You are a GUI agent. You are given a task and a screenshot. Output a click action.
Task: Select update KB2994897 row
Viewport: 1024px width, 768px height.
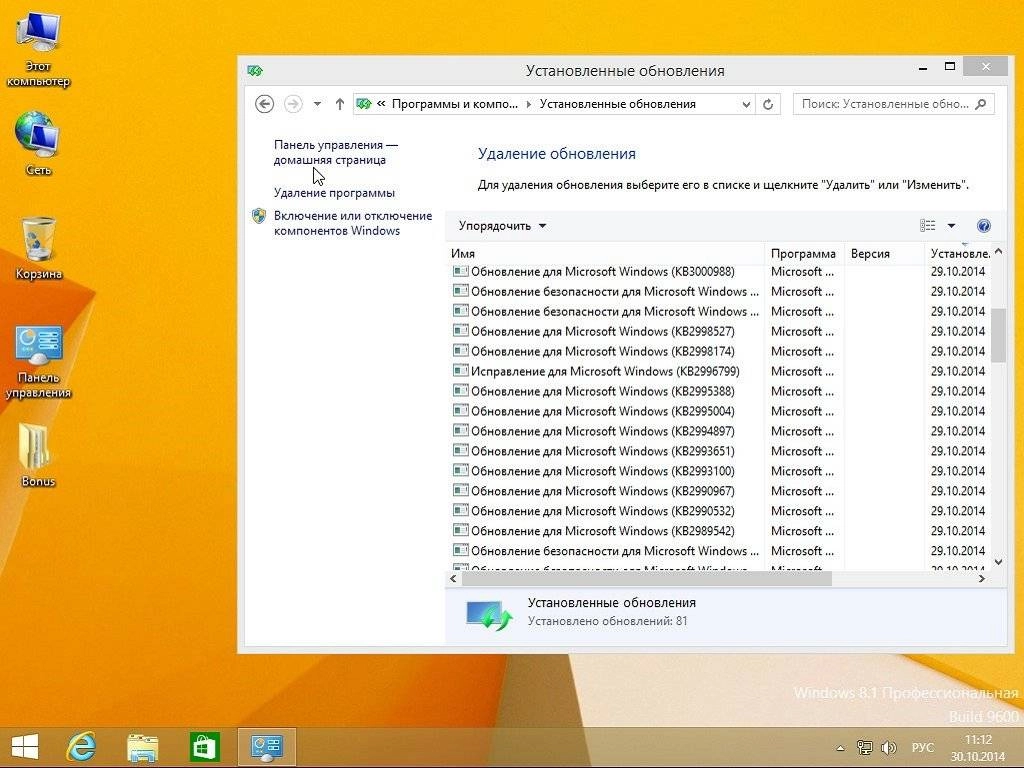tap(720, 431)
